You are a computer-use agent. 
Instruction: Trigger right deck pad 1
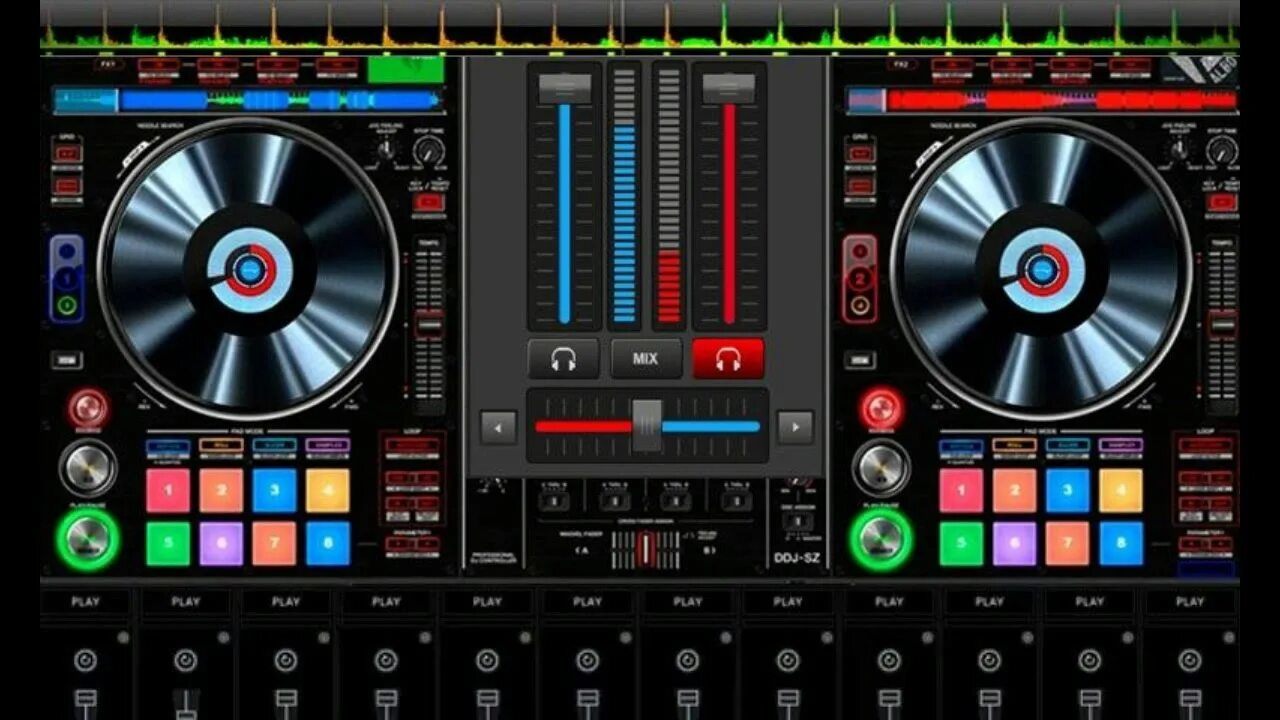tap(961, 491)
